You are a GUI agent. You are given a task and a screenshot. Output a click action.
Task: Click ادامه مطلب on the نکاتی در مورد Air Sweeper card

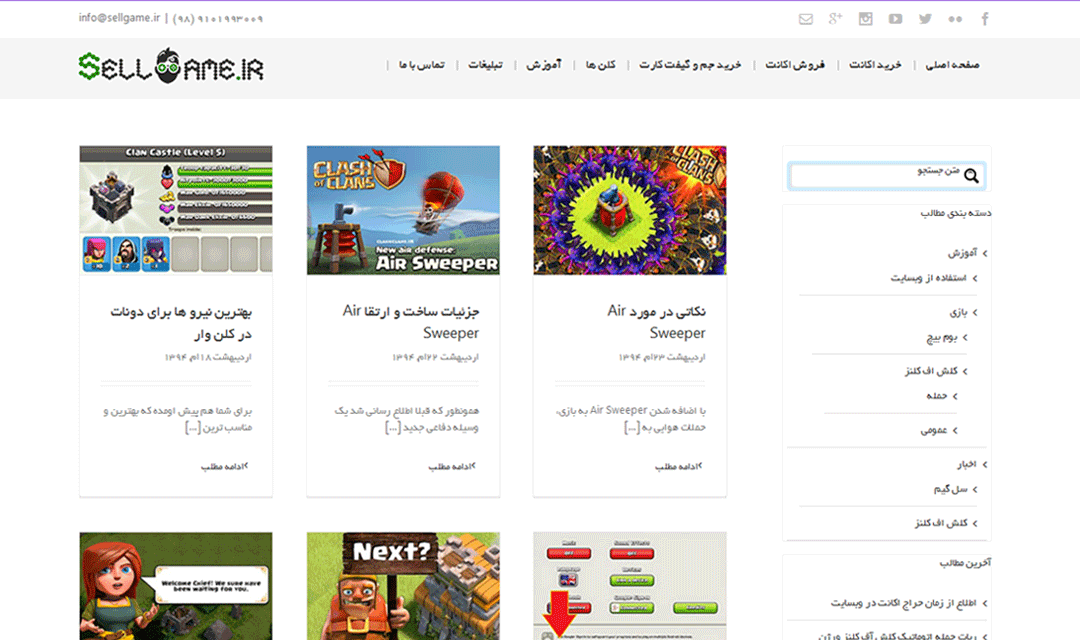(x=678, y=466)
